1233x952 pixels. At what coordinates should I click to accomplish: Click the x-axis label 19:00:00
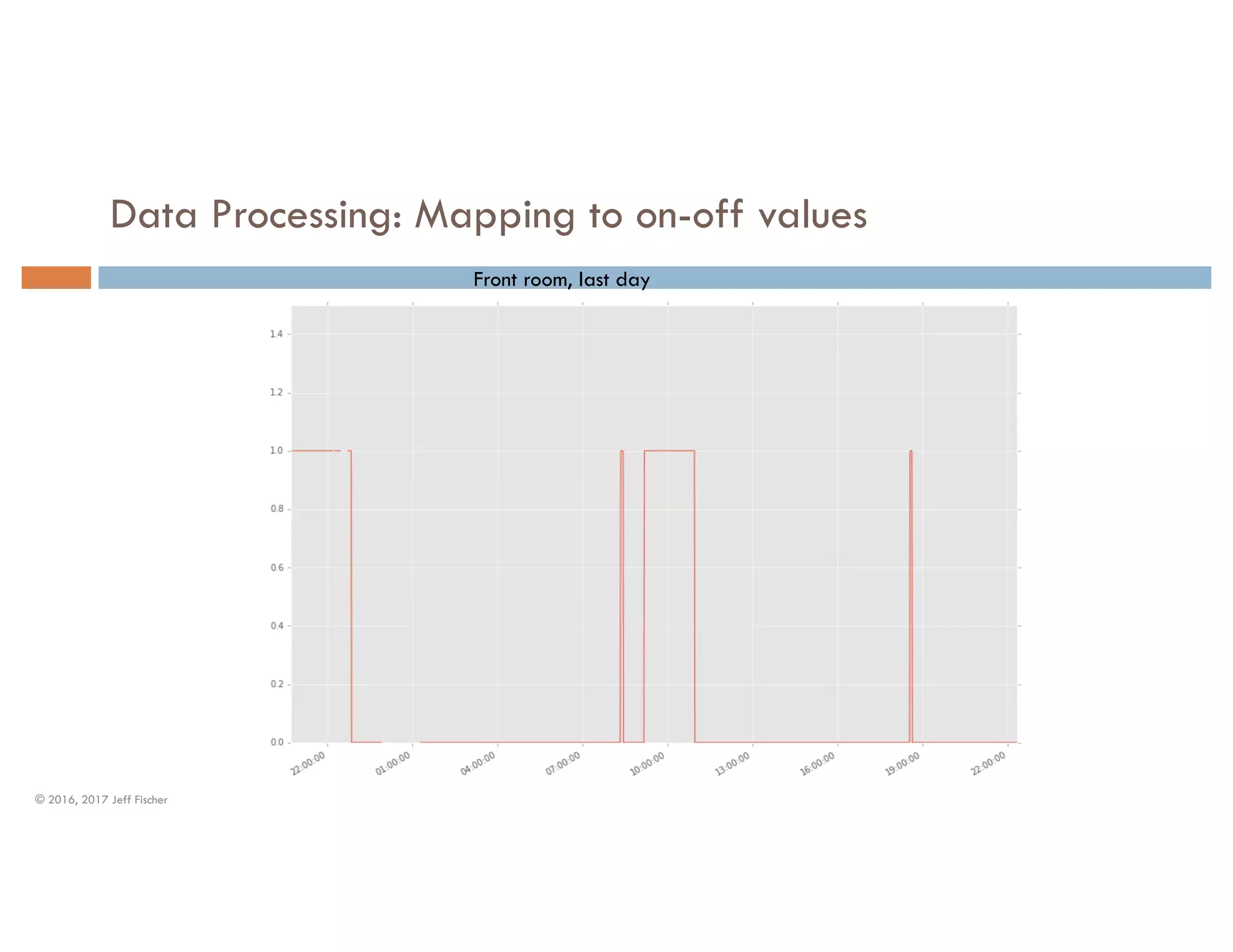tap(902, 764)
